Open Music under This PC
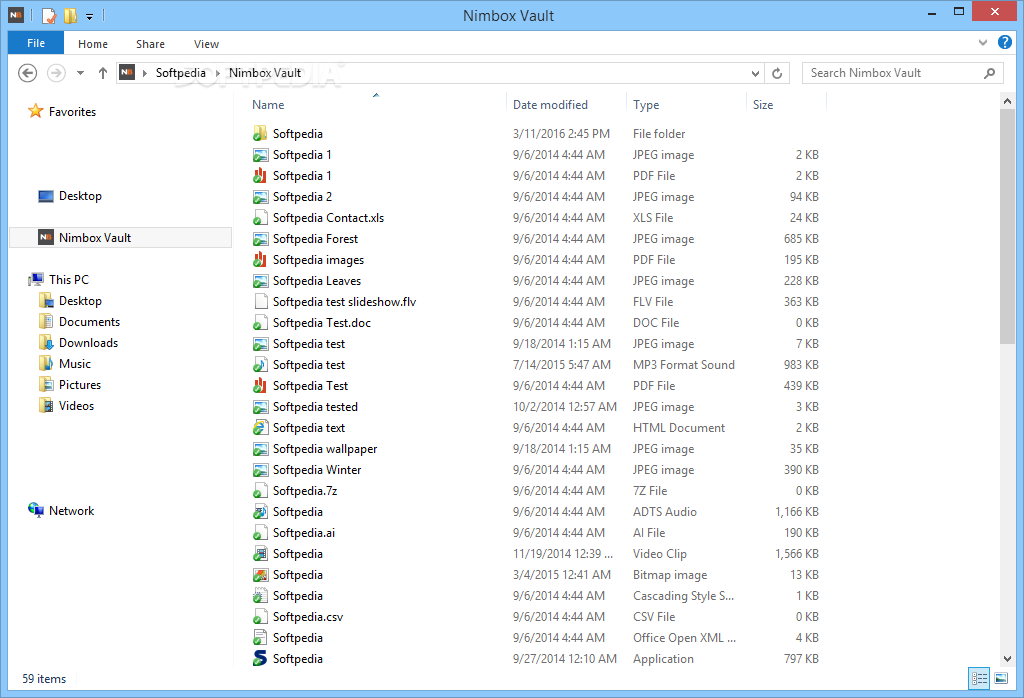Image resolution: width=1024 pixels, height=698 pixels. pyautogui.click(x=65, y=363)
